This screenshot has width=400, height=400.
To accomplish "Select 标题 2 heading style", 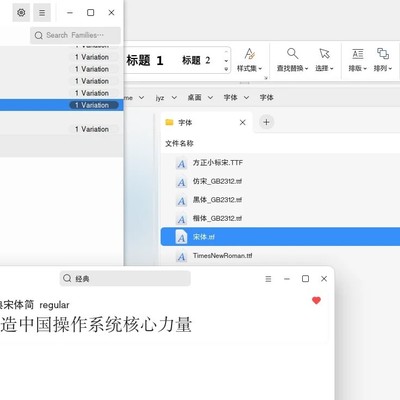I will [196, 60].
